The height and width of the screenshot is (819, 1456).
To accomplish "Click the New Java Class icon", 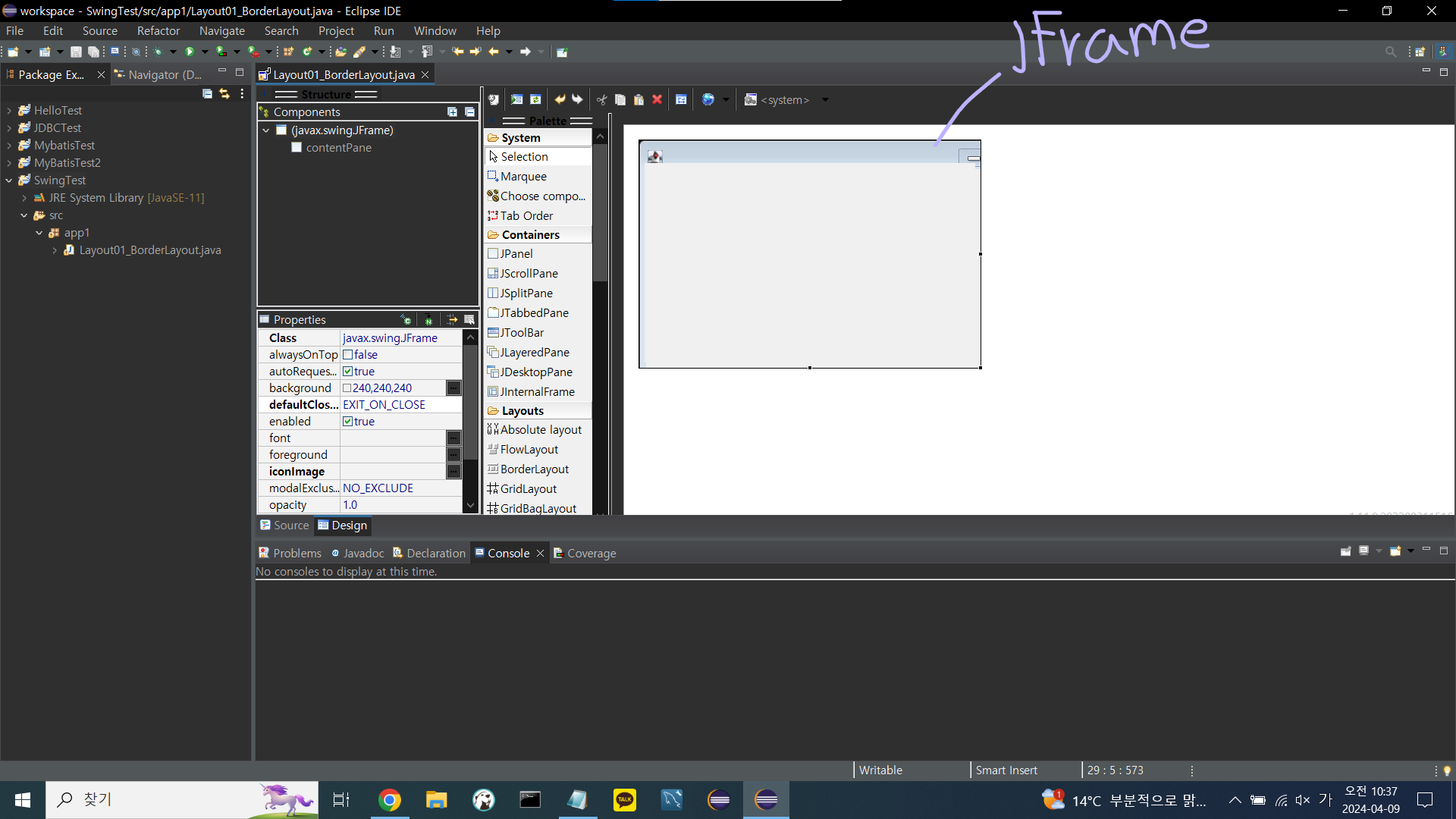I will [x=307, y=52].
